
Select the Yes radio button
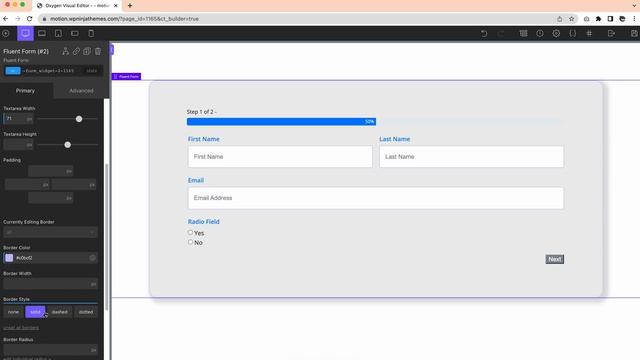(190, 232)
